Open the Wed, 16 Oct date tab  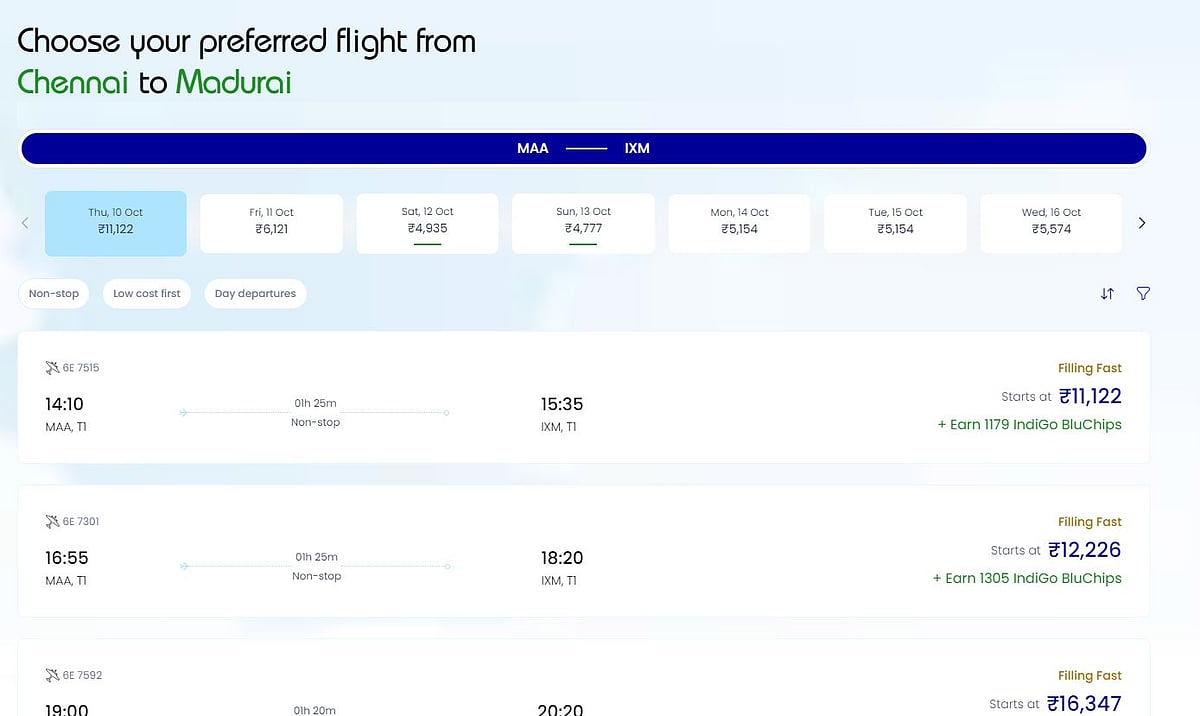click(1051, 223)
